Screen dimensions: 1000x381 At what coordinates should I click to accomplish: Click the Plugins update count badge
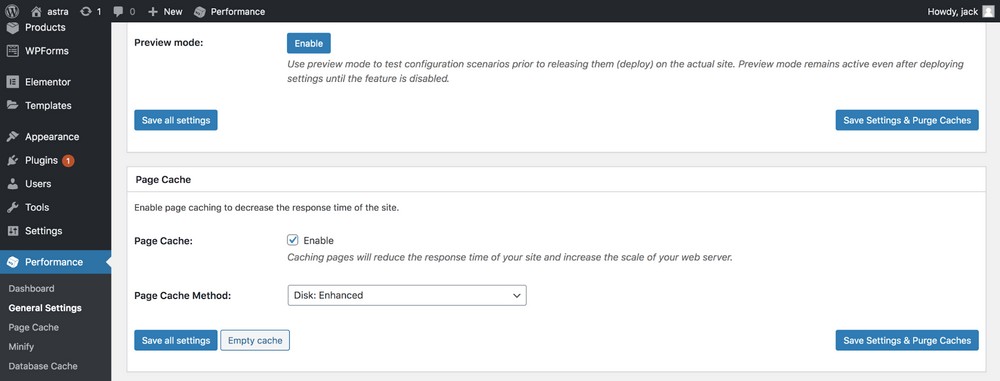tap(68, 161)
